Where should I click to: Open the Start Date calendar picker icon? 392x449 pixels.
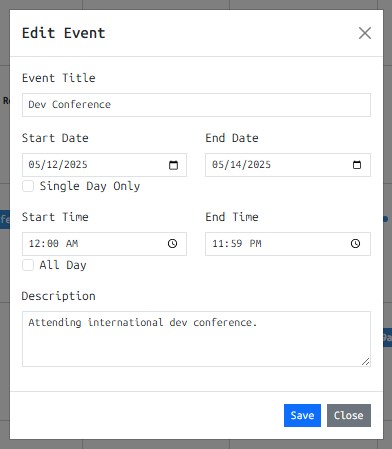pyautogui.click(x=173, y=165)
